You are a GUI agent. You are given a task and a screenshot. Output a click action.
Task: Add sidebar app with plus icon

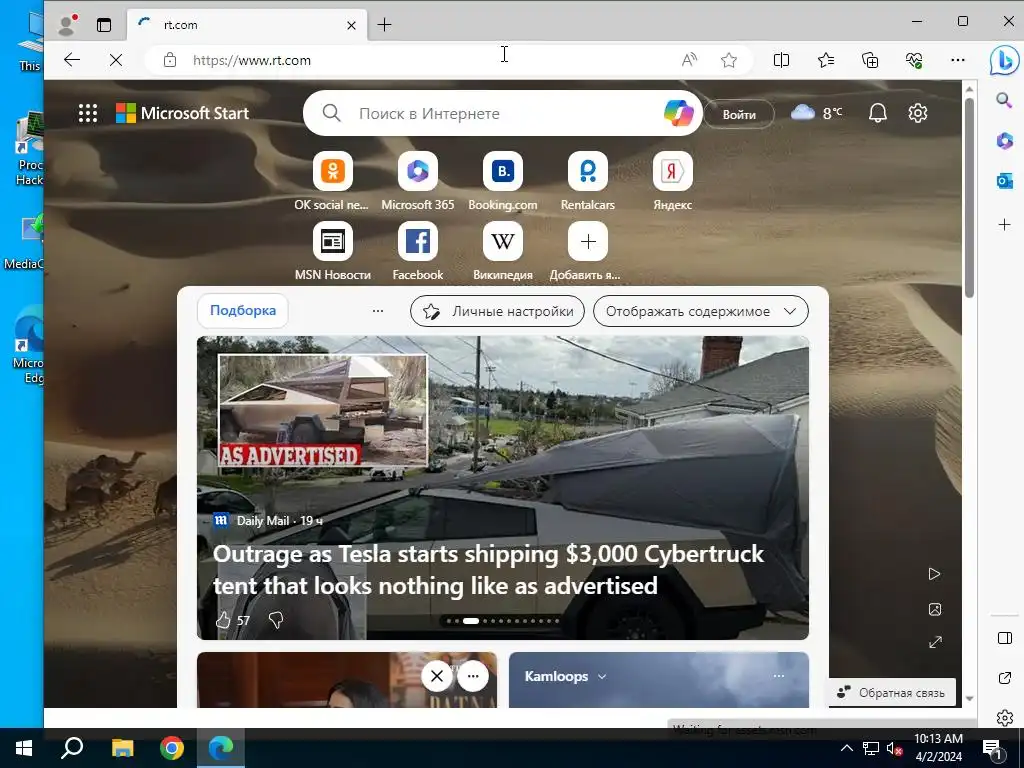pos(1004,225)
